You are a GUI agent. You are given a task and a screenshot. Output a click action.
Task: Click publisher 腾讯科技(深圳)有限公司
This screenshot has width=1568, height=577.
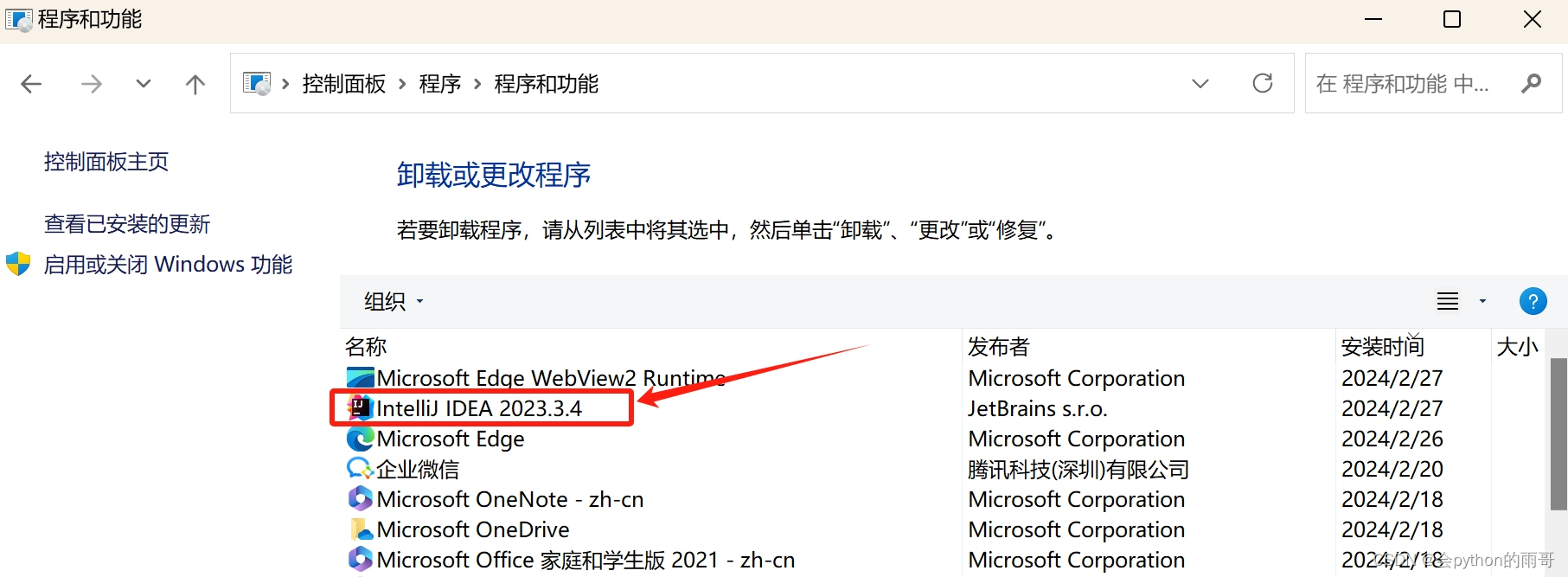click(1078, 469)
